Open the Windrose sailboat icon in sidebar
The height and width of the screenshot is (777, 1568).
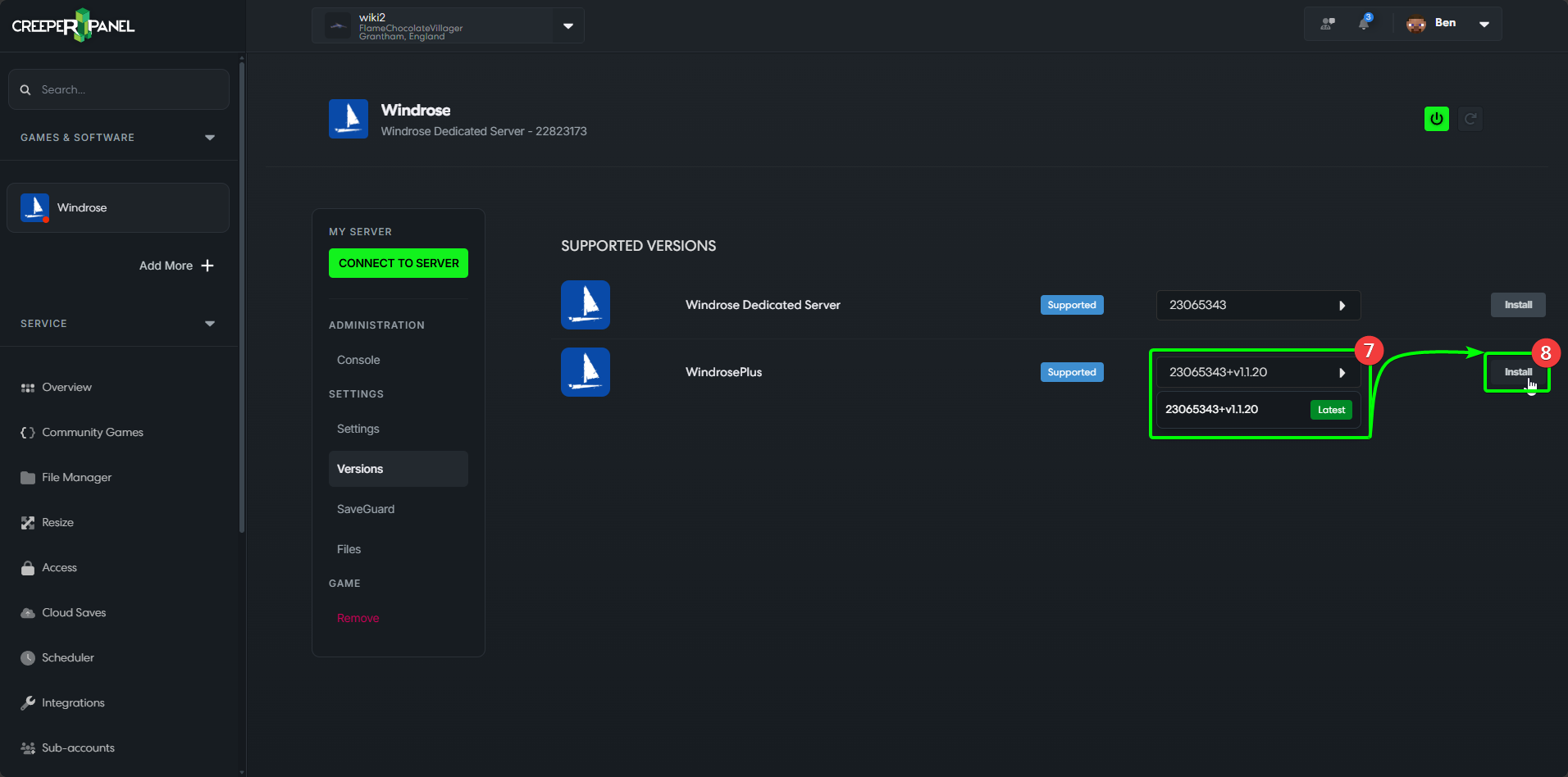[x=34, y=207]
